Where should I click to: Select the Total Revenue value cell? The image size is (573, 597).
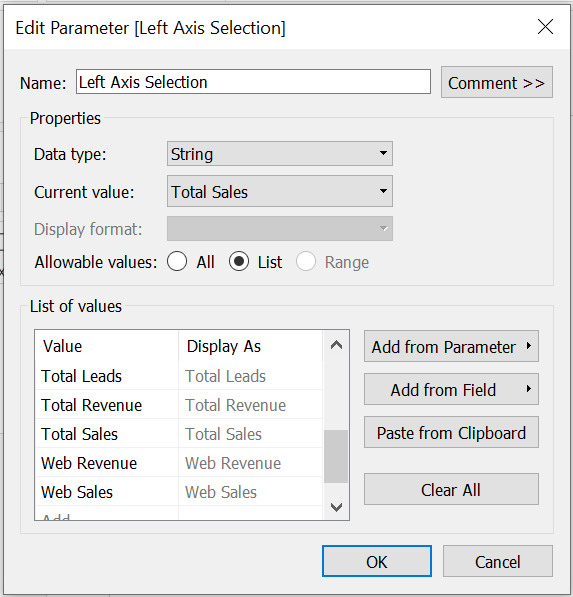pyautogui.click(x=107, y=405)
